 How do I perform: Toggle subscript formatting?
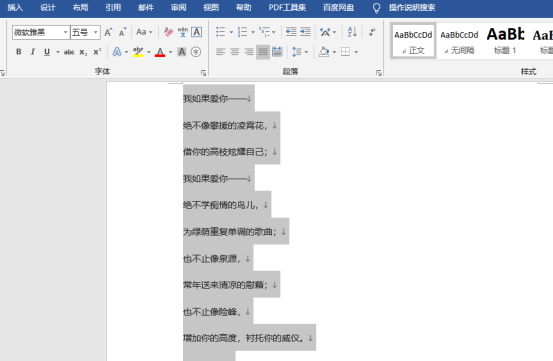(83, 52)
